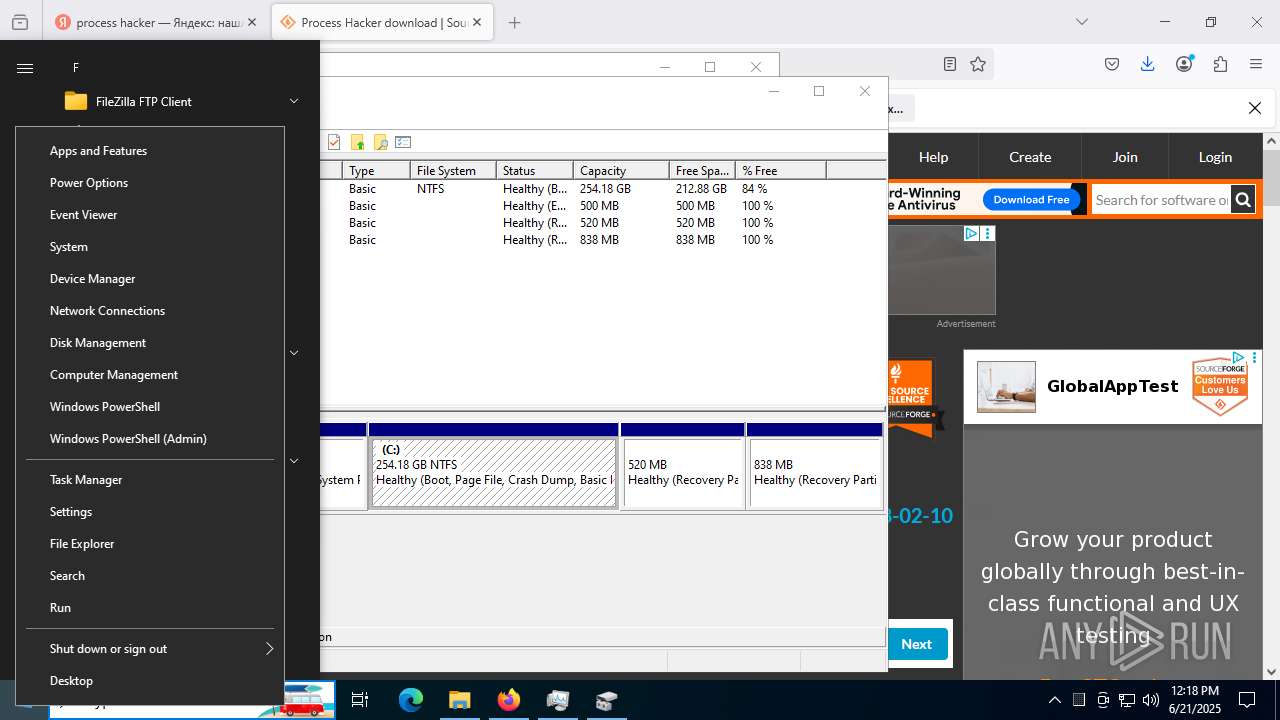Focus the Search for software input field
1280x720 pixels.
click(x=1160, y=200)
